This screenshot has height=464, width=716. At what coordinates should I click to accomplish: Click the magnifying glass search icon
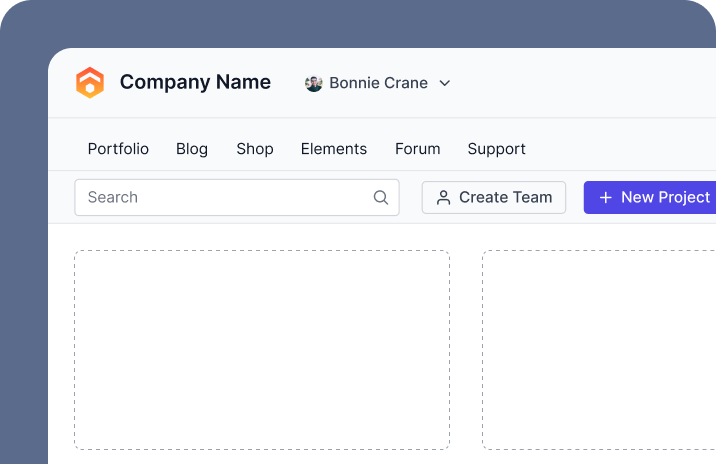(381, 197)
